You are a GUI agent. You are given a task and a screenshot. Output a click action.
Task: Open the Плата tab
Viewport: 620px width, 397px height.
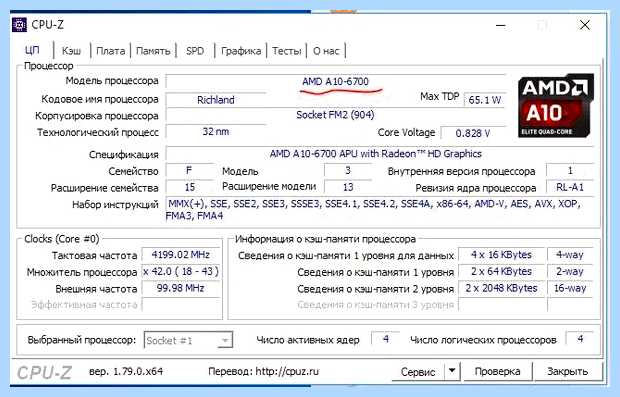pos(110,51)
